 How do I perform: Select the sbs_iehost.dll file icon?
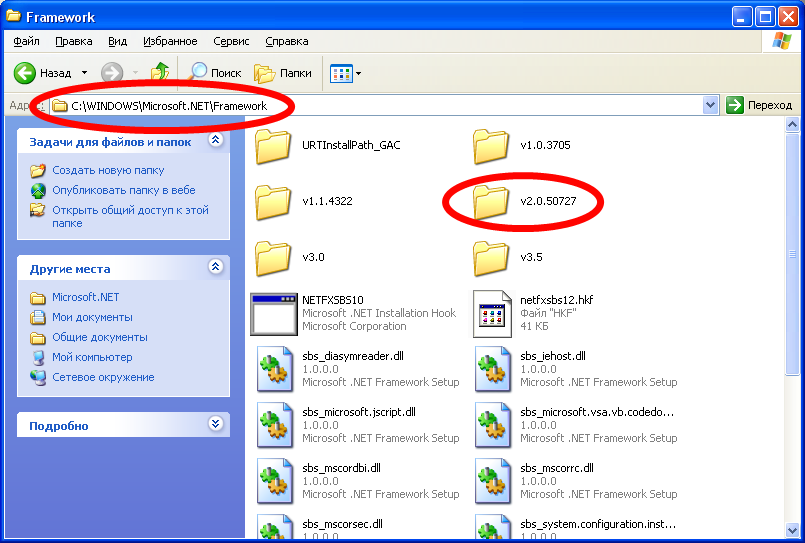pos(493,369)
